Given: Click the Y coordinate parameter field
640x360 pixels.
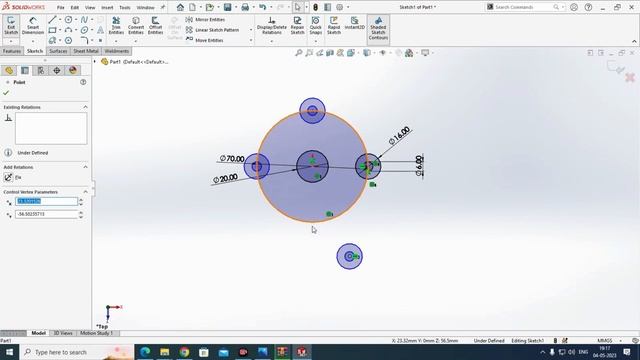Looking at the screenshot, I should 46,214.
